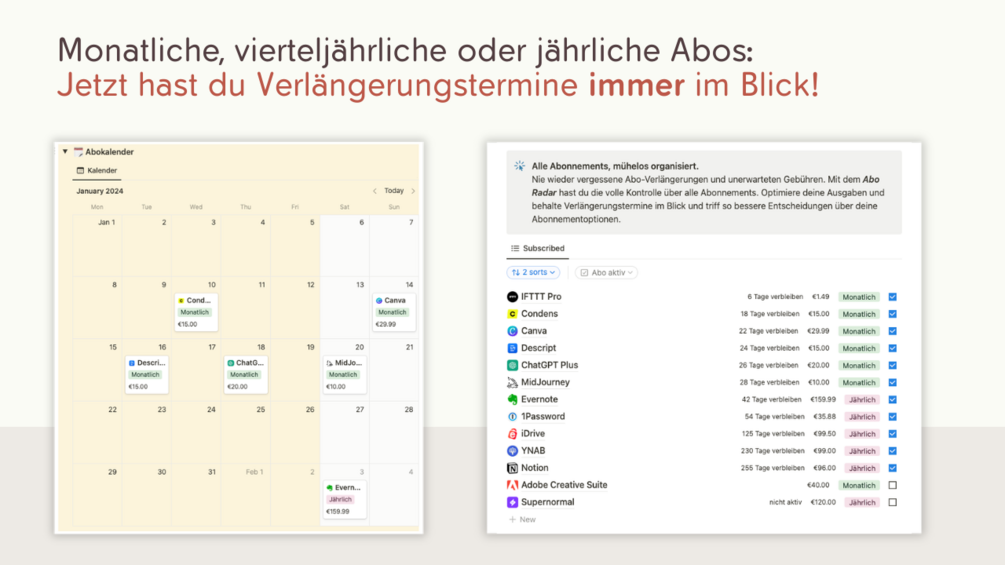The height and width of the screenshot is (565, 1005).
Task: Click '255 Tage verbleiben' in Notion row
Action: [772, 468]
